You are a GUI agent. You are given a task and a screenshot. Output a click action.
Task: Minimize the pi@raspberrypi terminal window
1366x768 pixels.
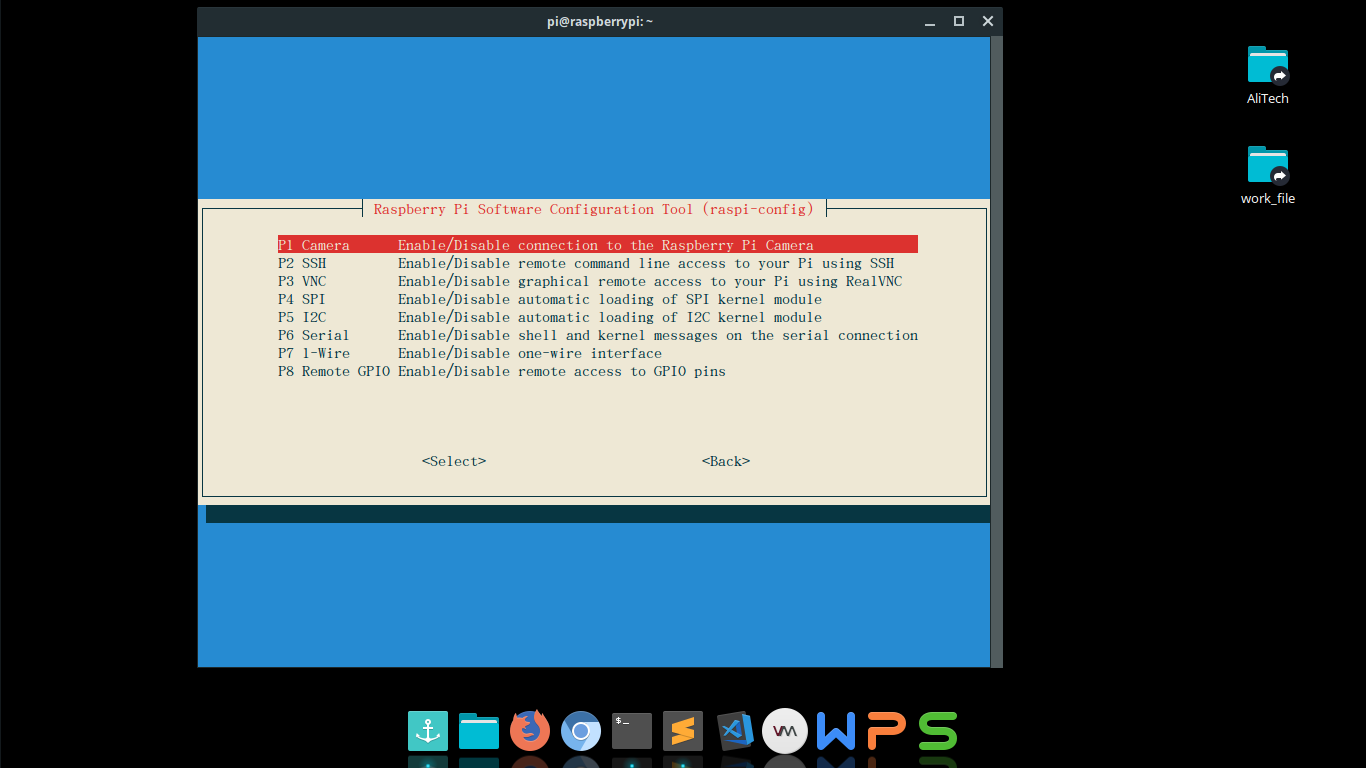click(x=928, y=21)
